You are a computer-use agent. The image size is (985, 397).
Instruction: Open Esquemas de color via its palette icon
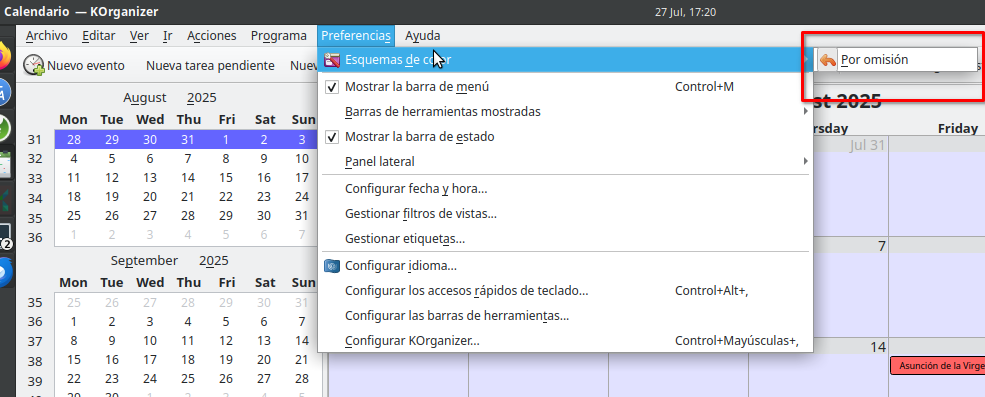coord(332,60)
